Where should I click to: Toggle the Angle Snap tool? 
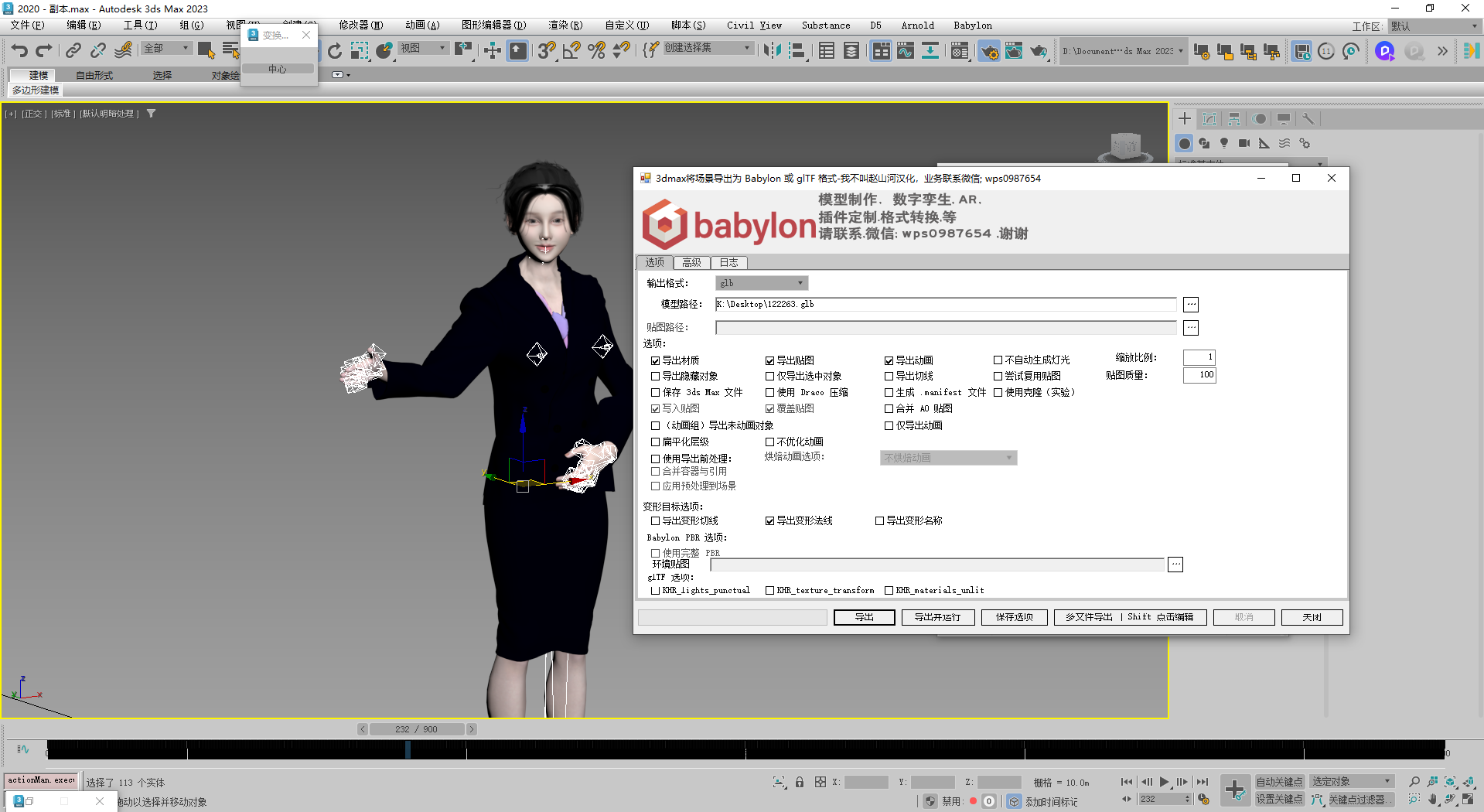[571, 51]
